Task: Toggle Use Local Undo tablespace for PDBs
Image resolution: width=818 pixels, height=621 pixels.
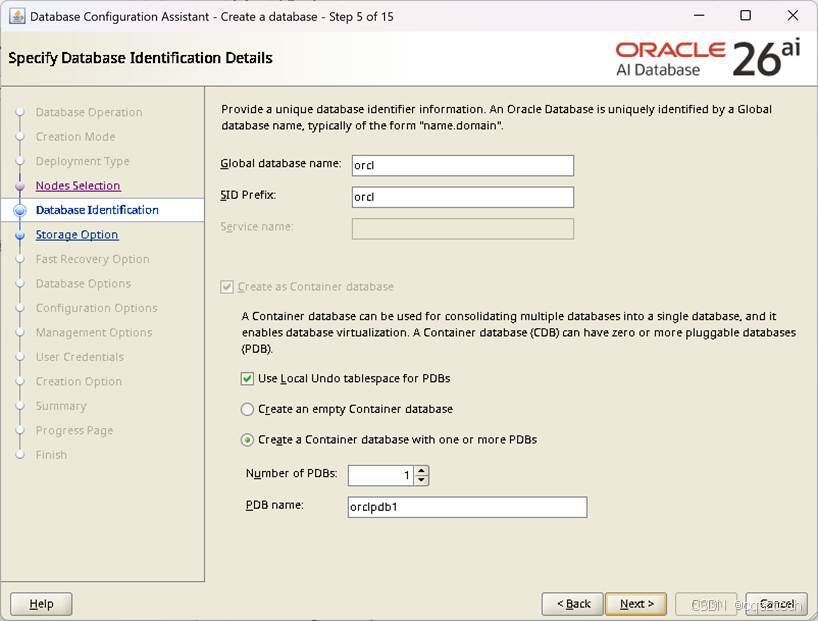Action: click(247, 378)
